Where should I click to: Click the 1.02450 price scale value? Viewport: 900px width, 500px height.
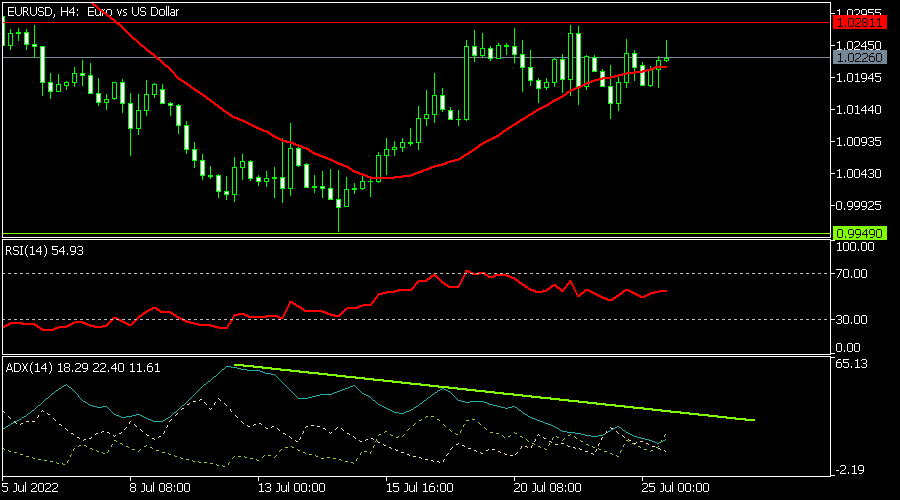tap(859, 45)
